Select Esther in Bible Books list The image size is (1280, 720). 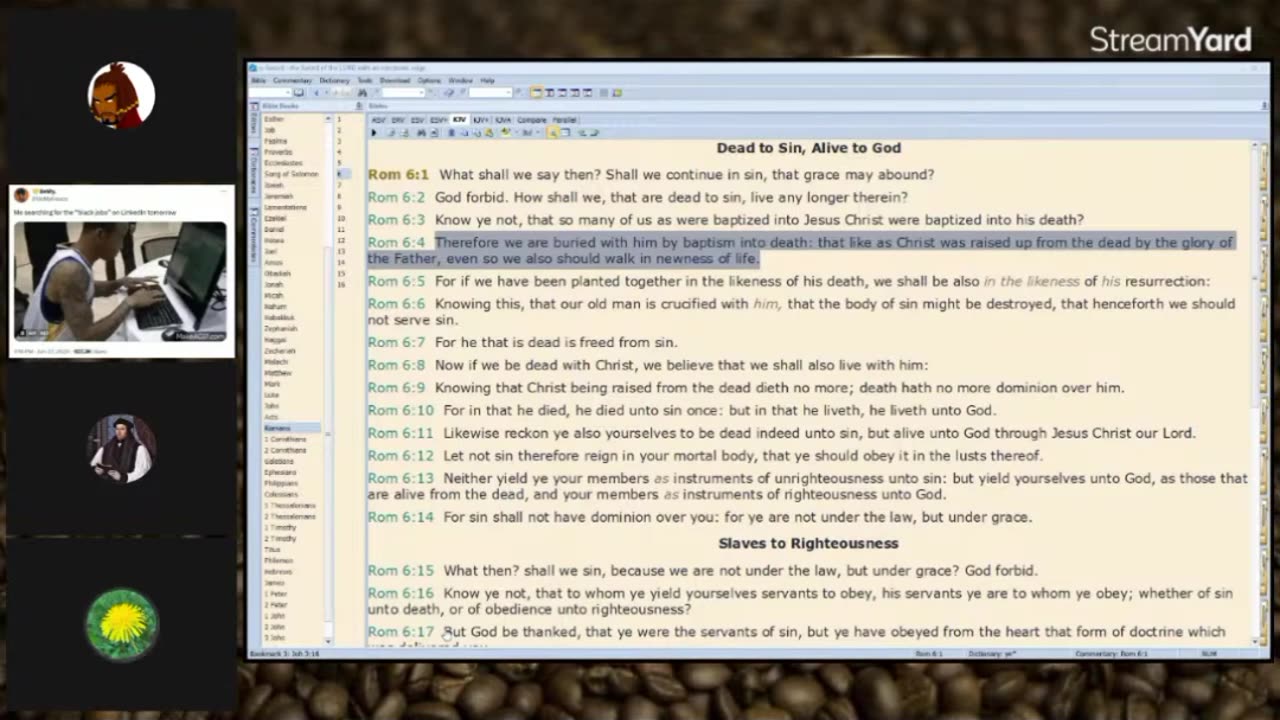point(274,118)
